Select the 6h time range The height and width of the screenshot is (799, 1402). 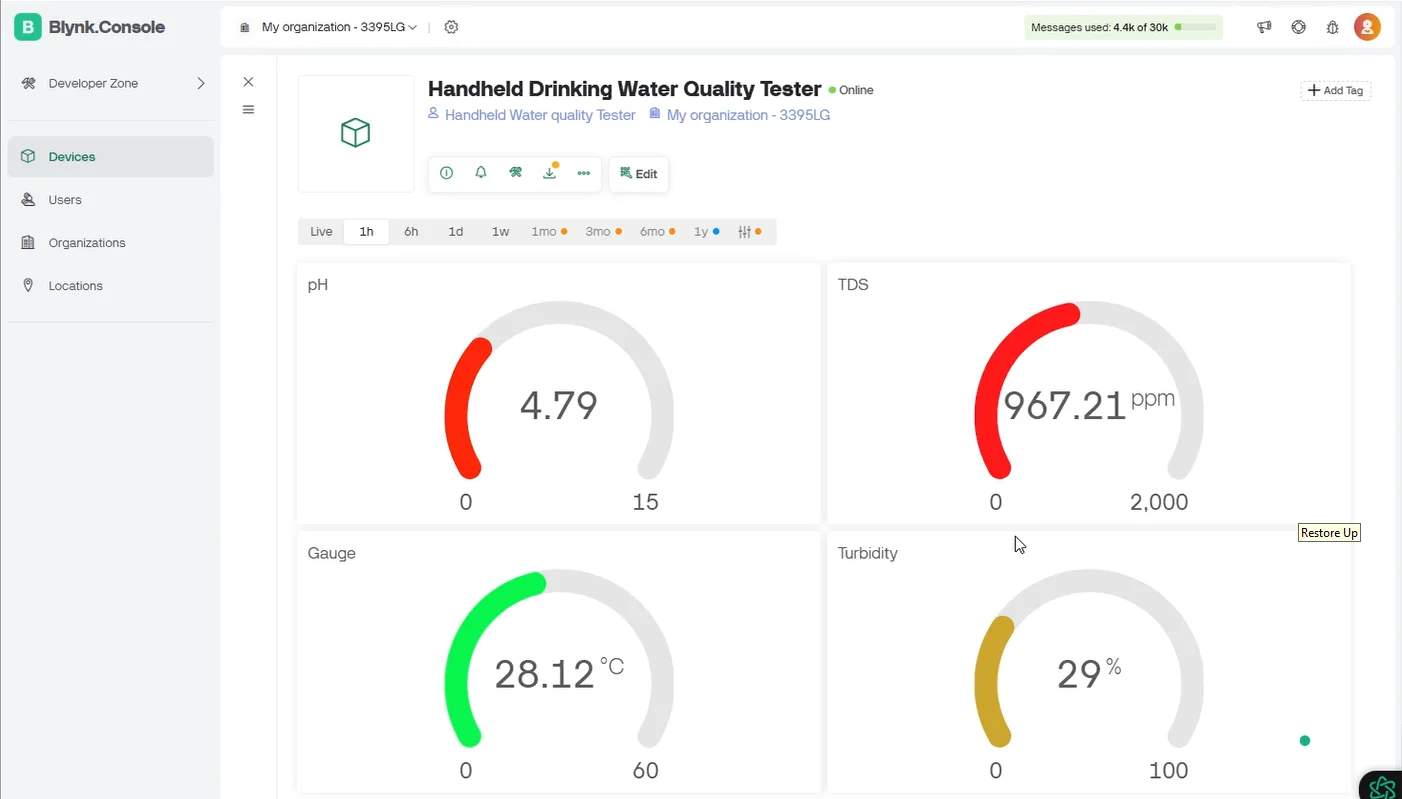click(x=411, y=232)
